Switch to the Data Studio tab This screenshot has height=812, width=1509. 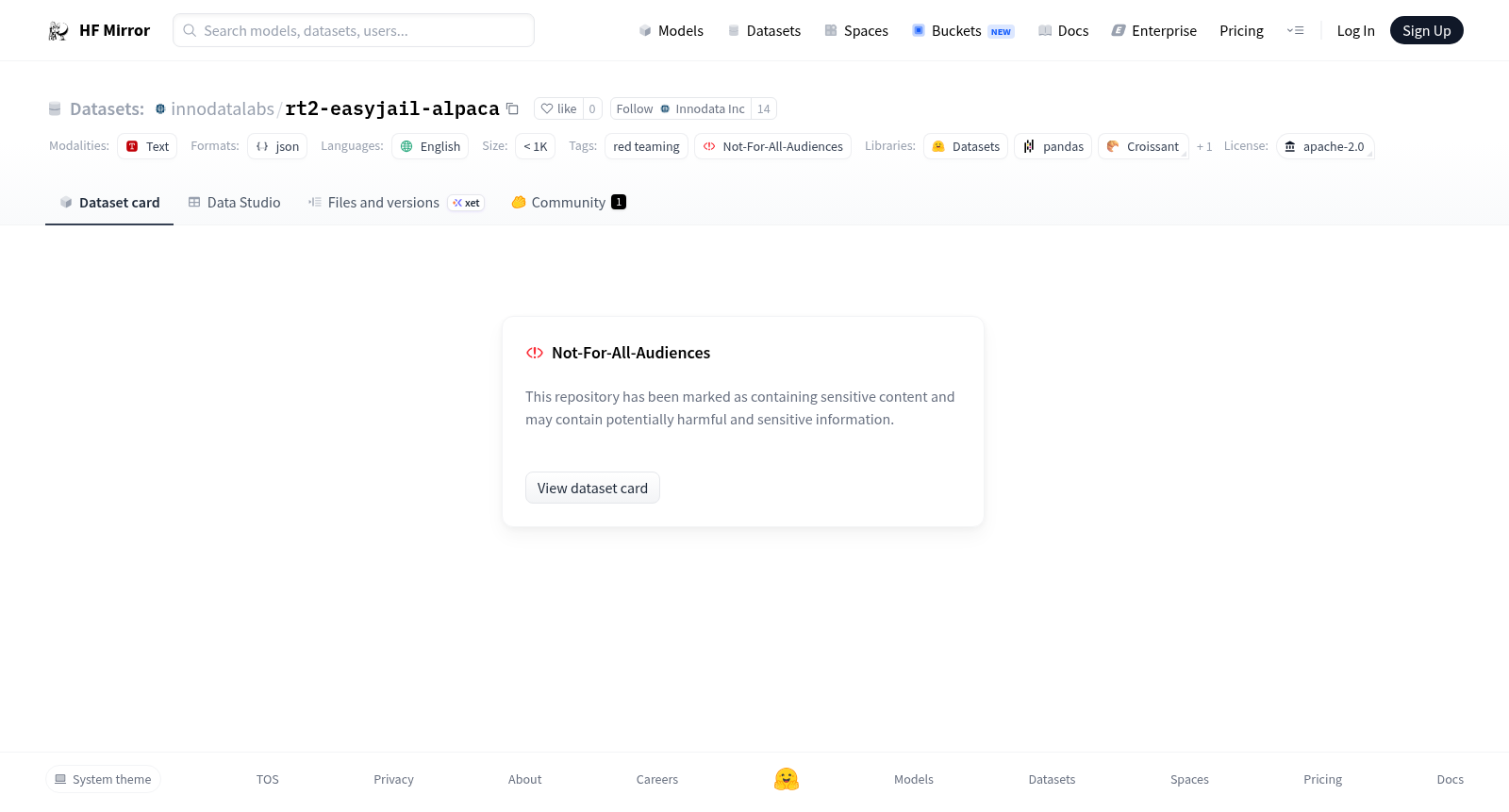[x=234, y=202]
